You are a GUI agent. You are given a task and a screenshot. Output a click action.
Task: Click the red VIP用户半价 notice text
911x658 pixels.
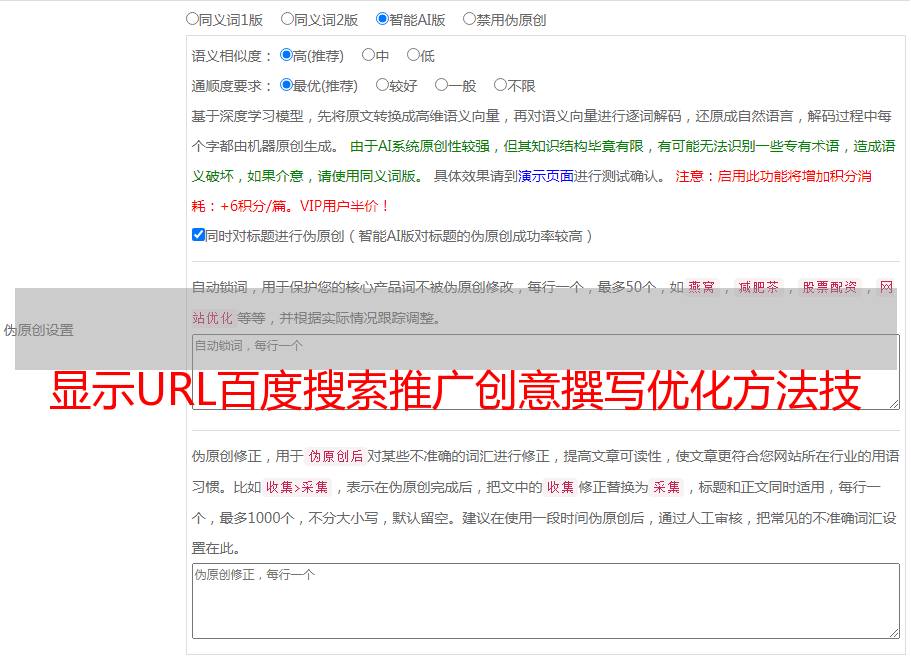click(x=344, y=206)
